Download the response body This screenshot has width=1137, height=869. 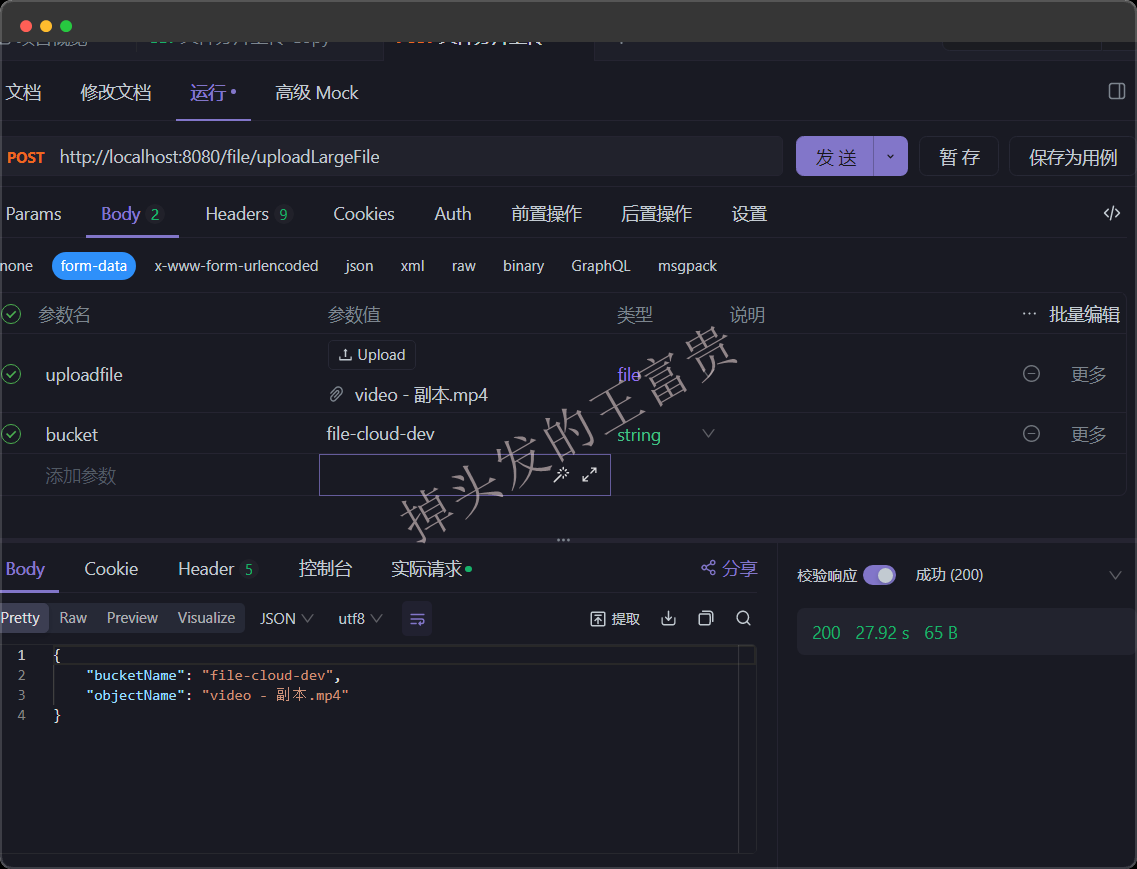coord(669,619)
